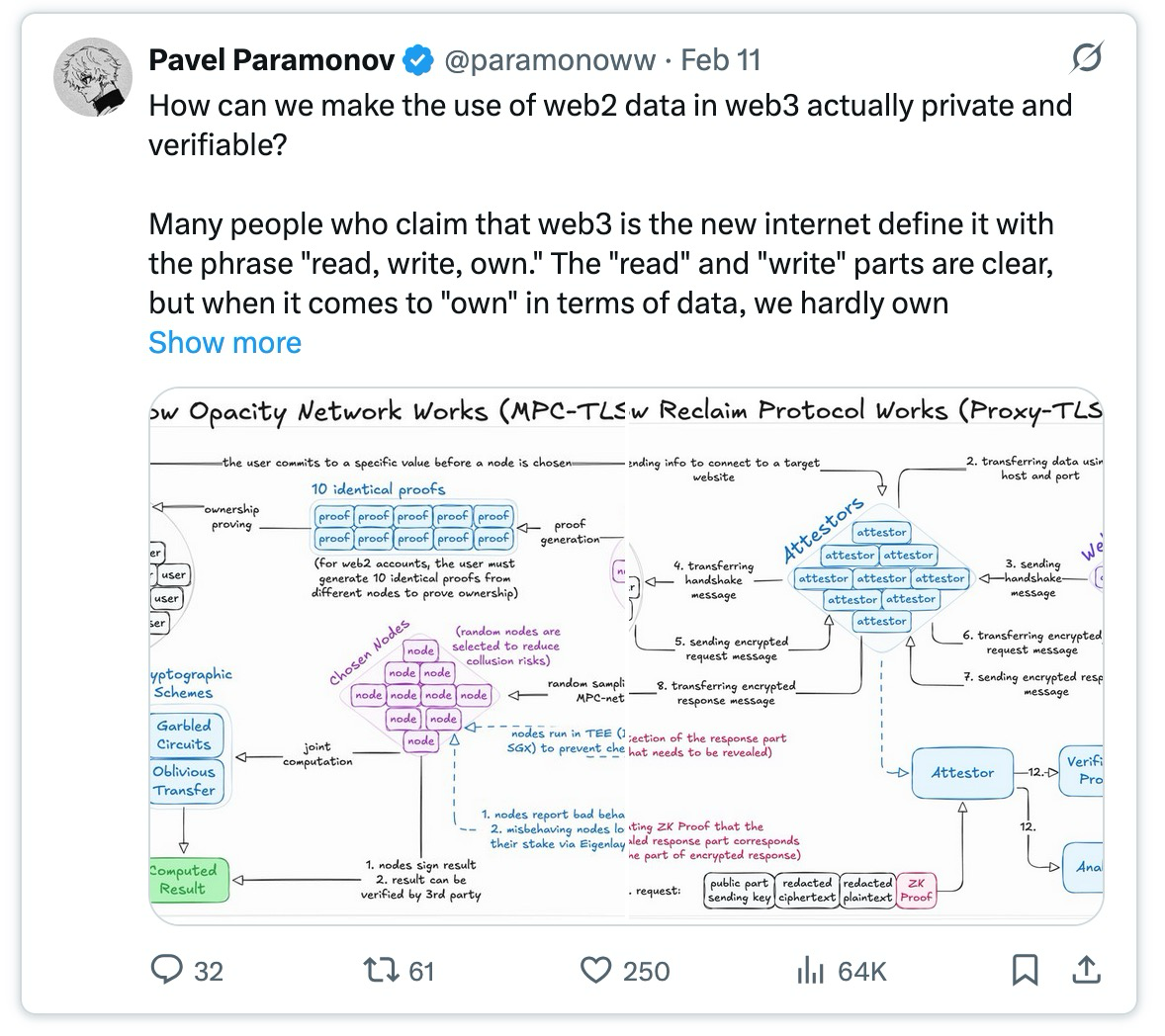The image size is (1165, 1036).
Task: Open the Opacity Network diagram image
Action: [x=388, y=655]
